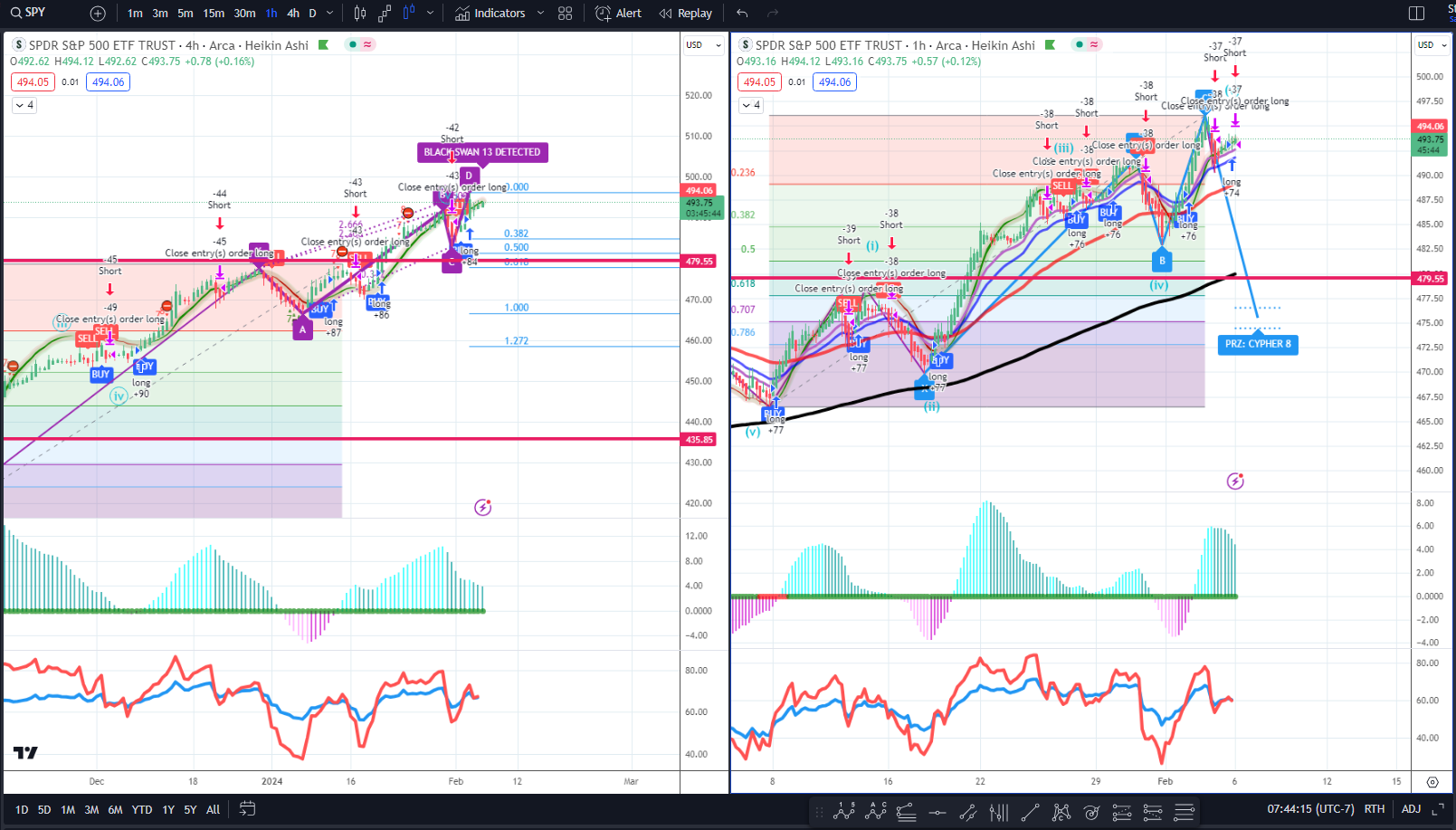The image size is (1456, 830).
Task: Set range to 5D
Action: [44, 810]
